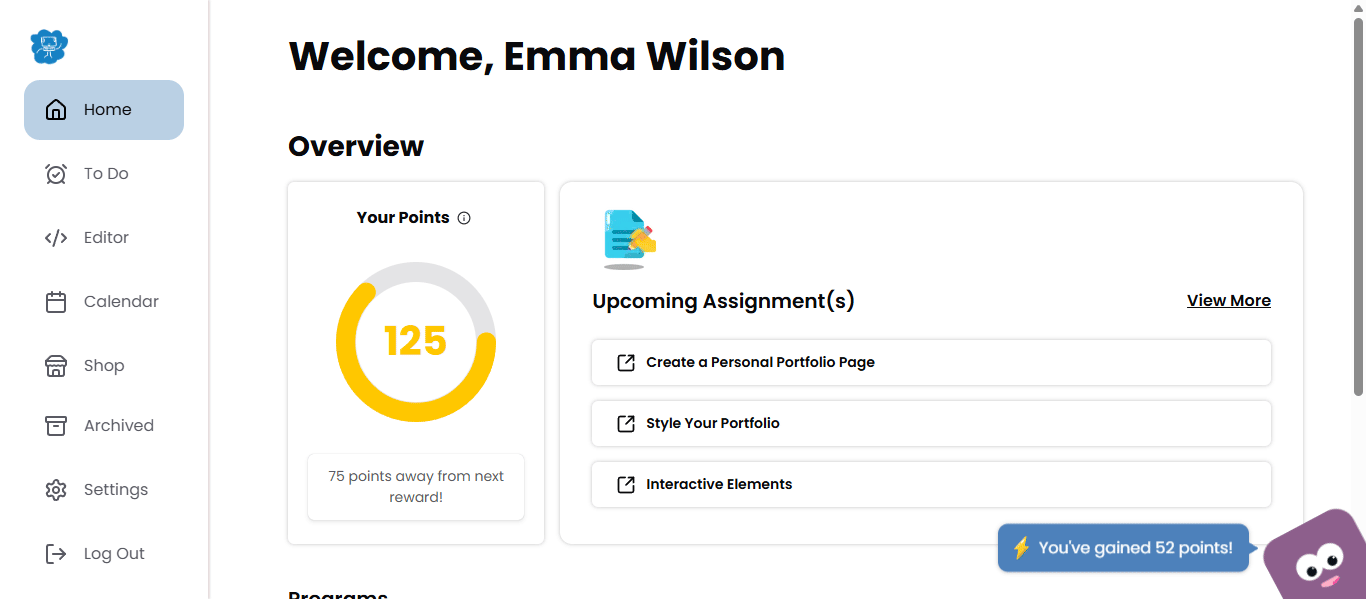Click the 75 points away reward message
This screenshot has width=1366, height=599.
pos(416,487)
